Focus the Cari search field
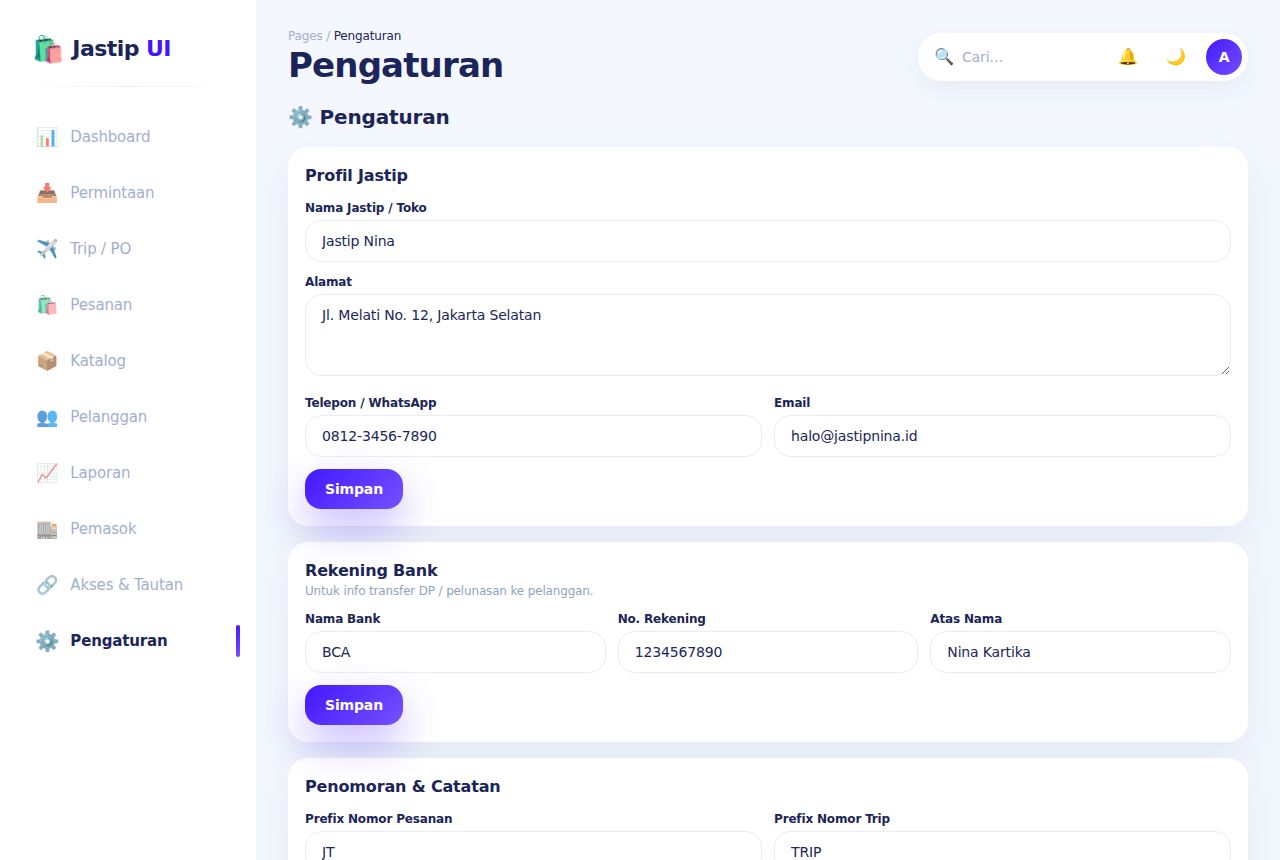 [1030, 57]
